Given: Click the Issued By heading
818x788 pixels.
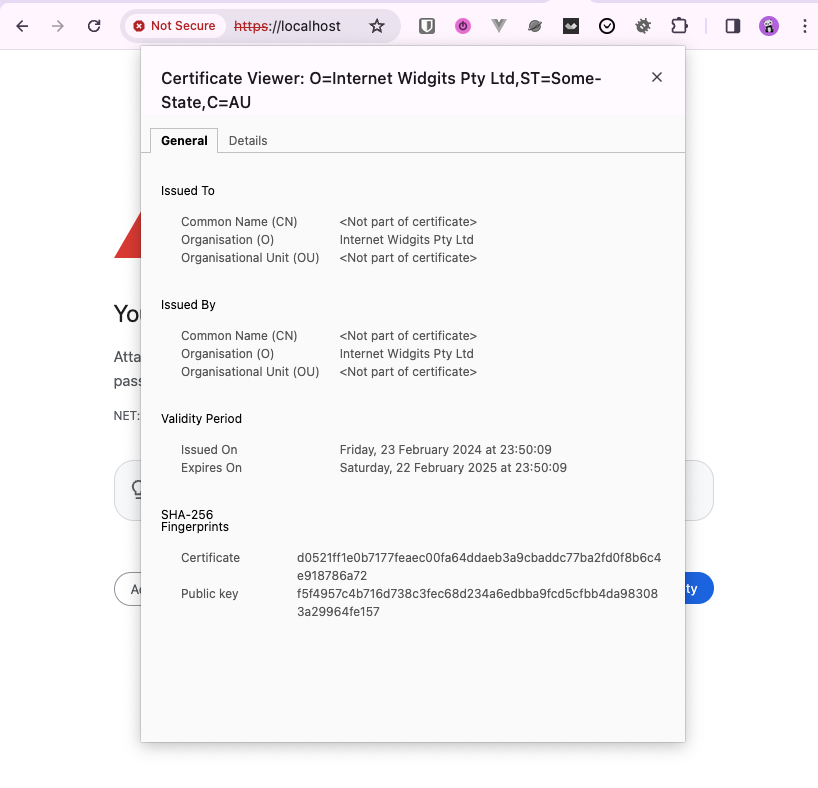Looking at the screenshot, I should pyautogui.click(x=188, y=305).
